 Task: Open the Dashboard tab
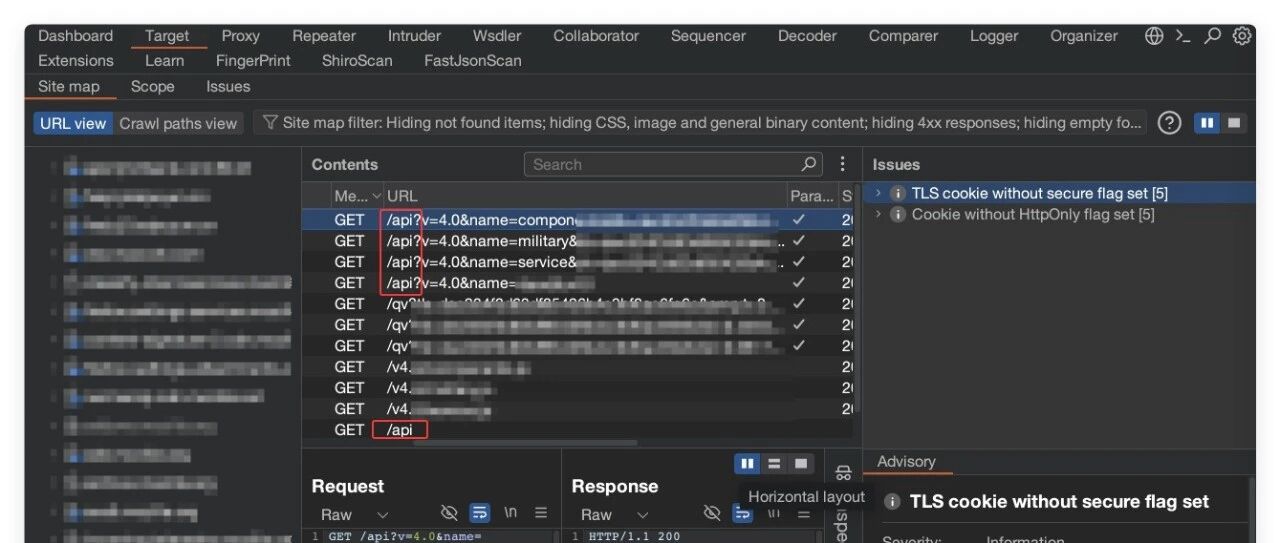(x=75, y=36)
